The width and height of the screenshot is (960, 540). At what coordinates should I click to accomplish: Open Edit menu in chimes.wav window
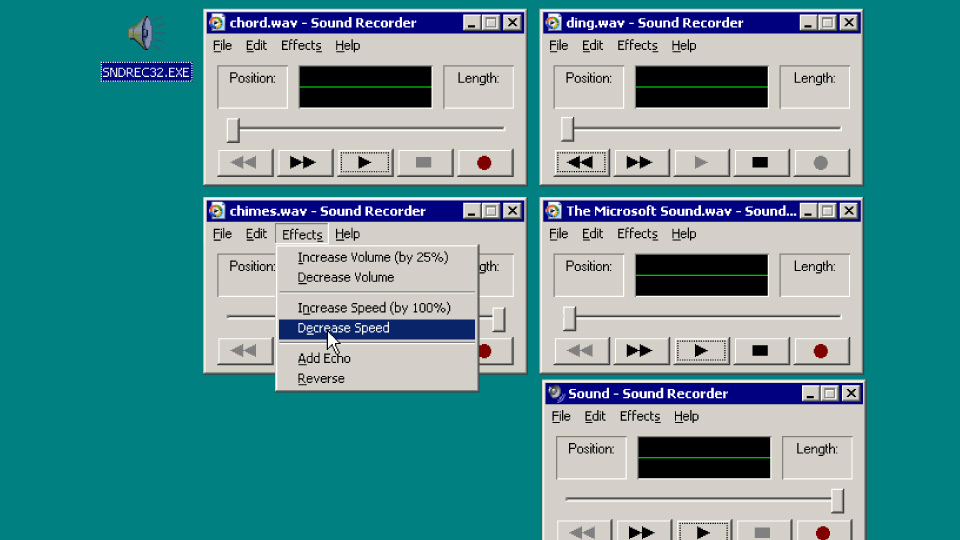[x=256, y=234]
